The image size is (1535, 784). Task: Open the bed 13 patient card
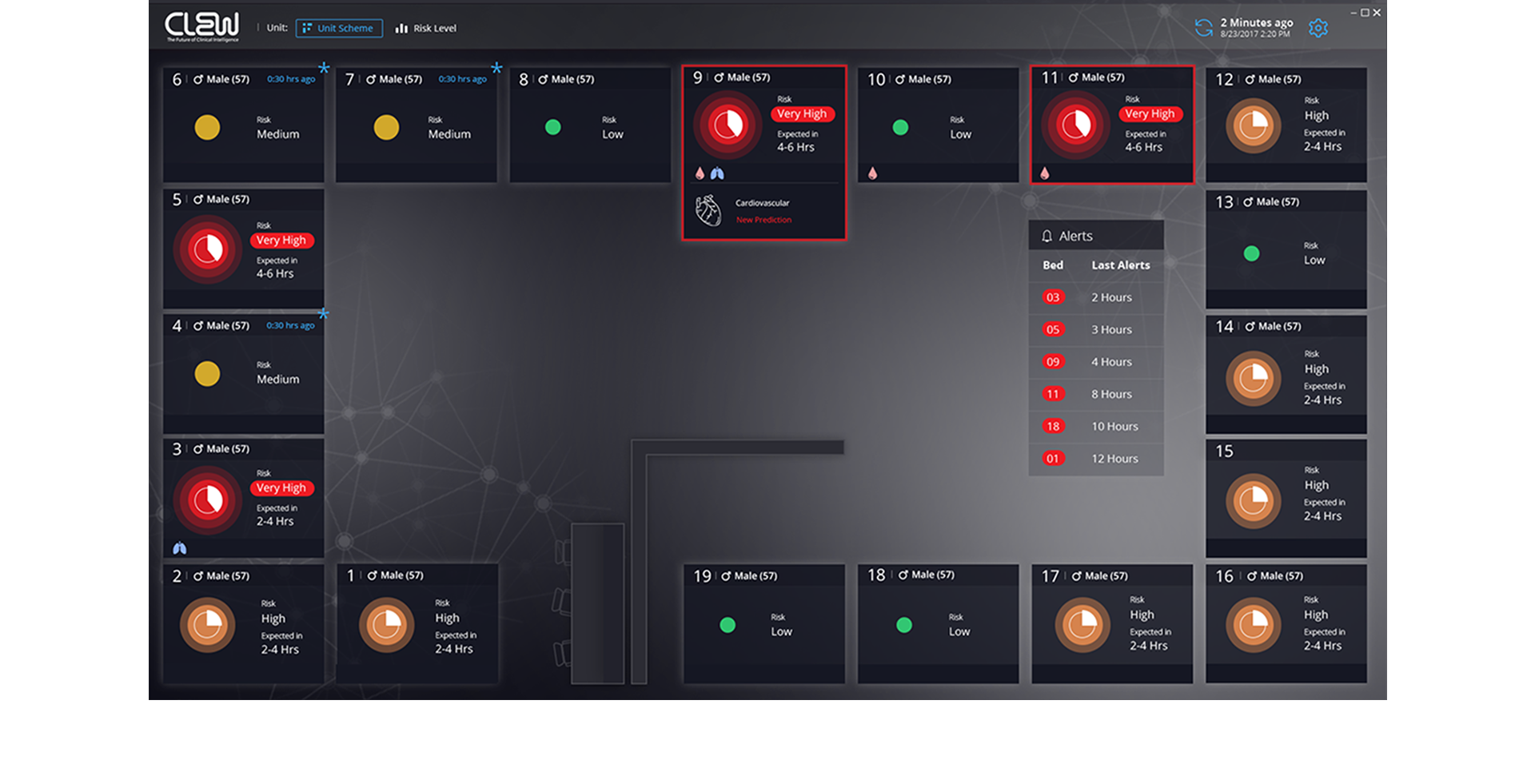click(1286, 249)
